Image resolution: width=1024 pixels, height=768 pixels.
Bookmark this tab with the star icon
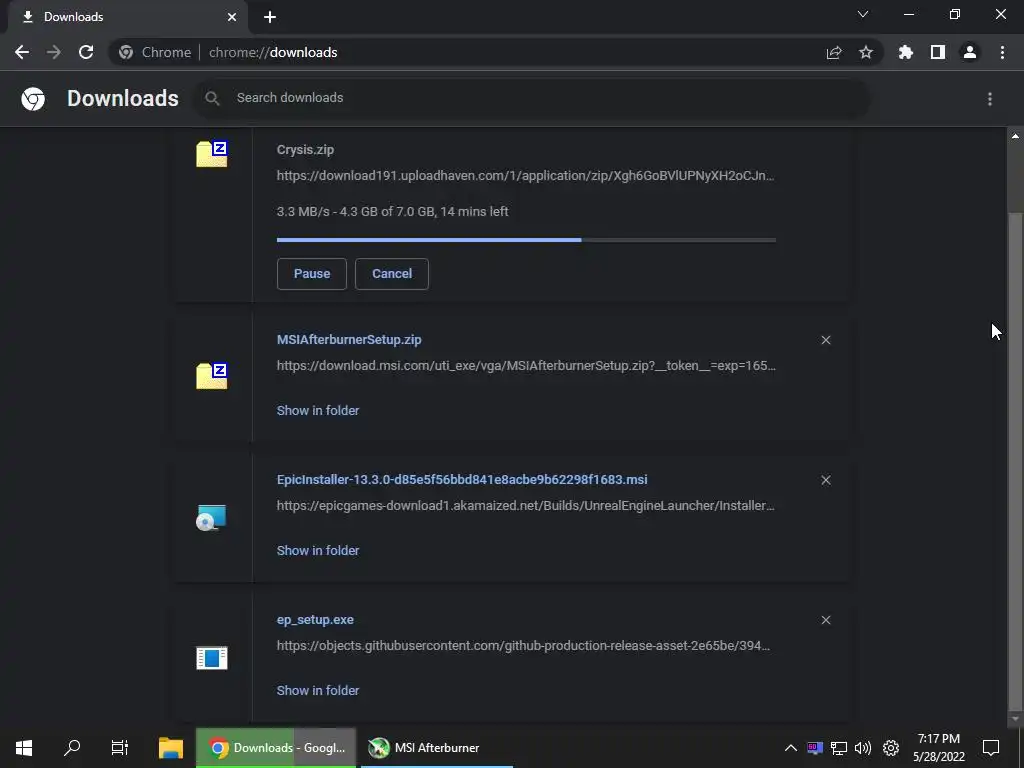(x=866, y=52)
